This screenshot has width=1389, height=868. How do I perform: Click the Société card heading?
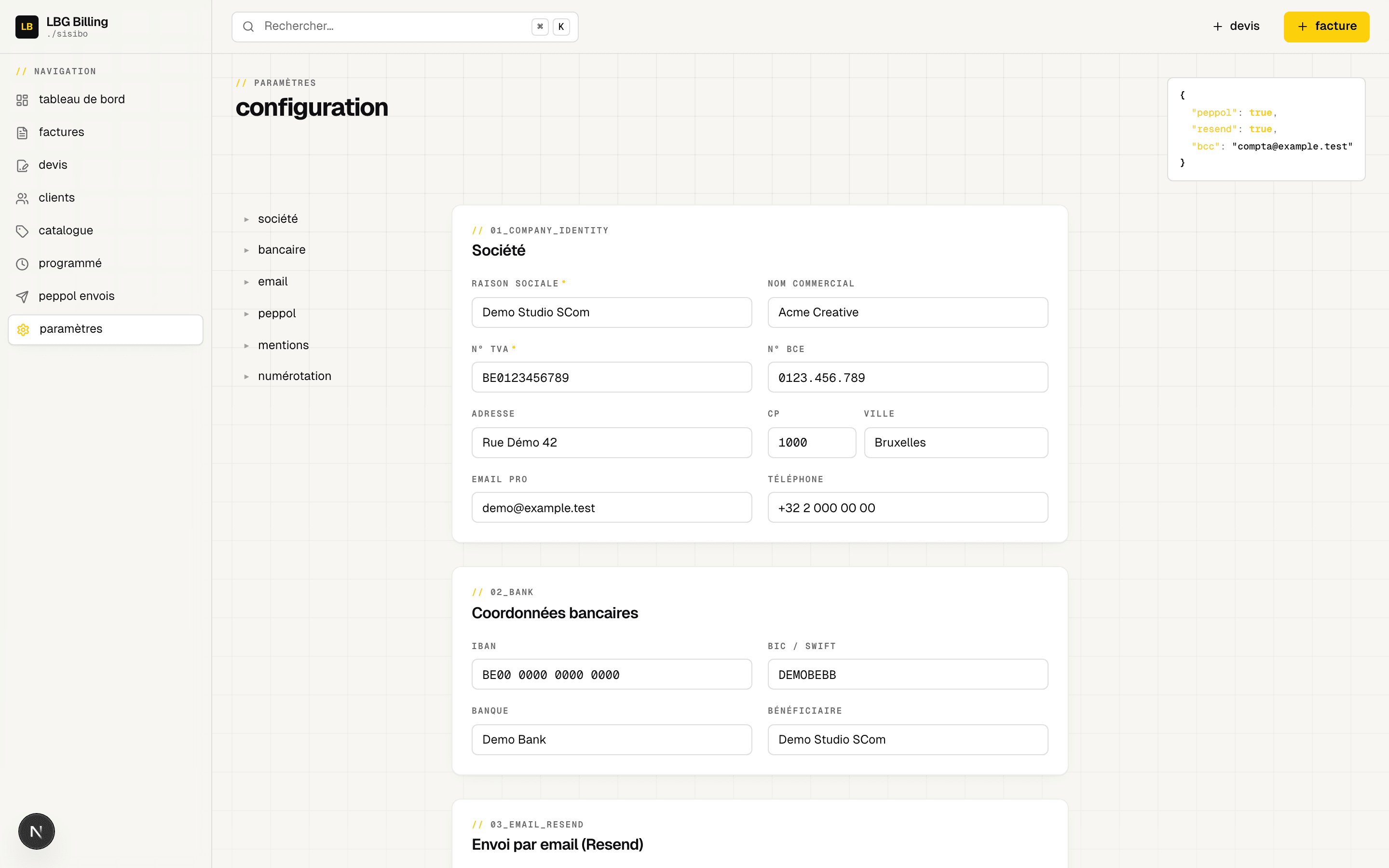click(x=498, y=250)
